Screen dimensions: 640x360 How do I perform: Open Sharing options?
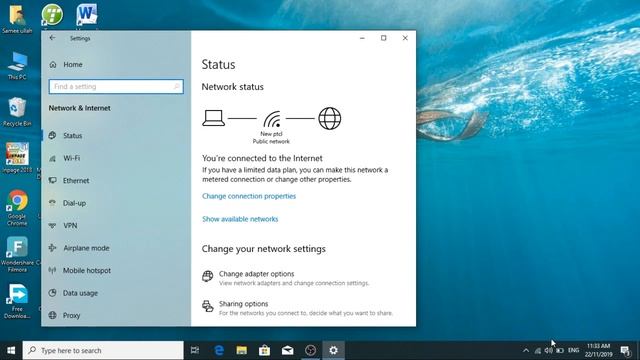[298, 308]
